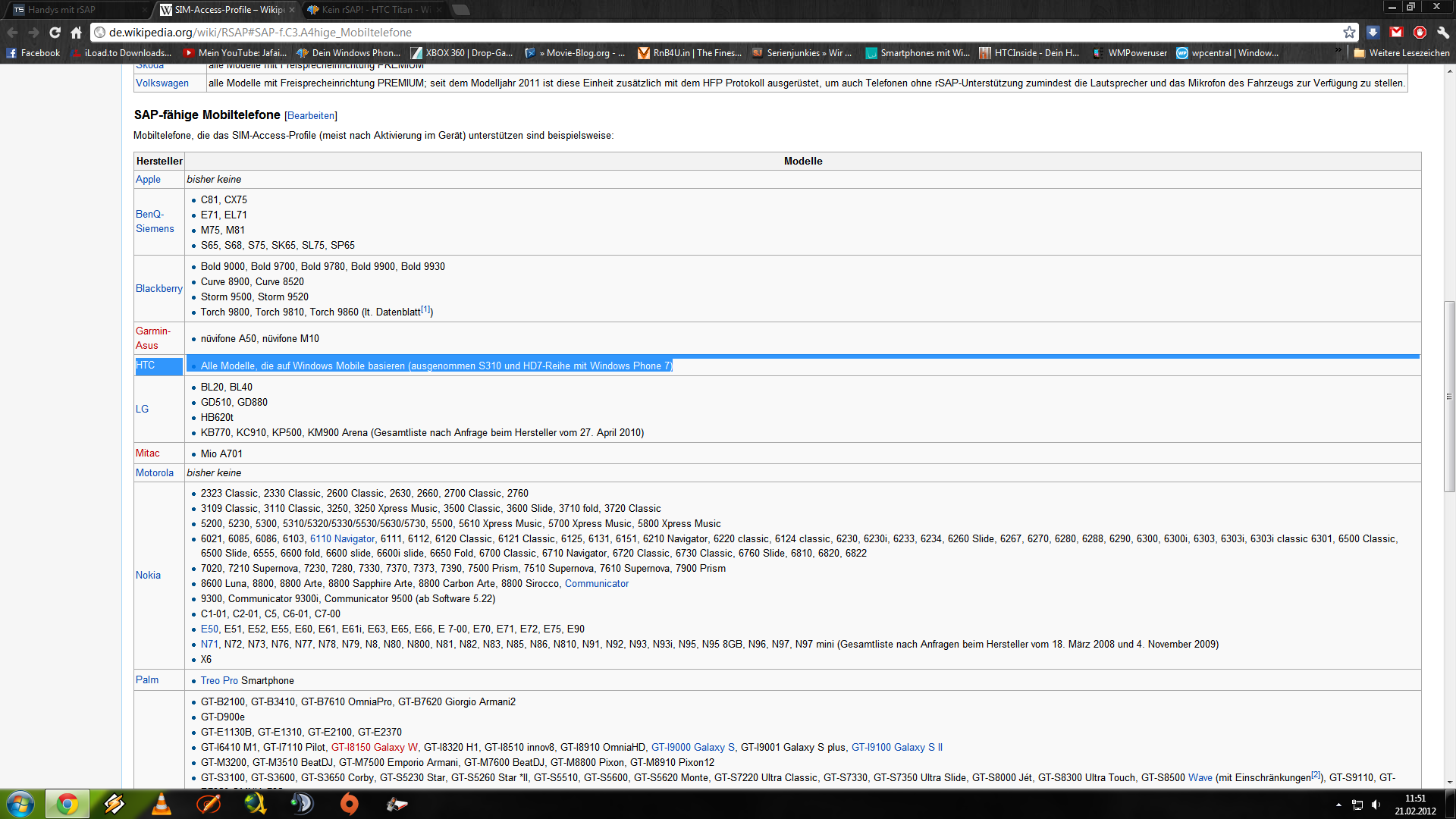This screenshot has width=1456, height=819.
Task: Open the dark round taskbar application
Action: point(303,804)
